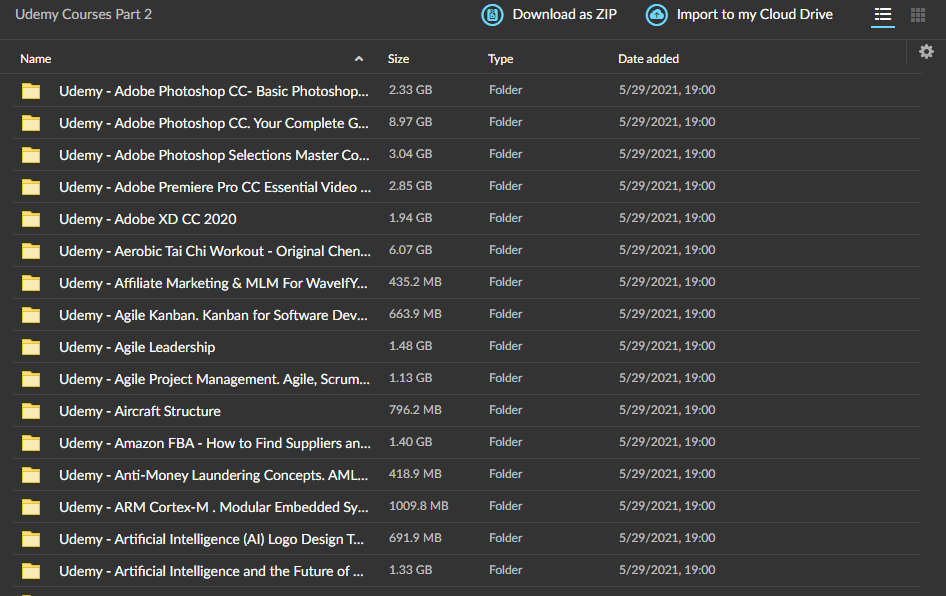Click the '1.48 GB' size value
This screenshot has width=946, height=596.
[x=410, y=346]
